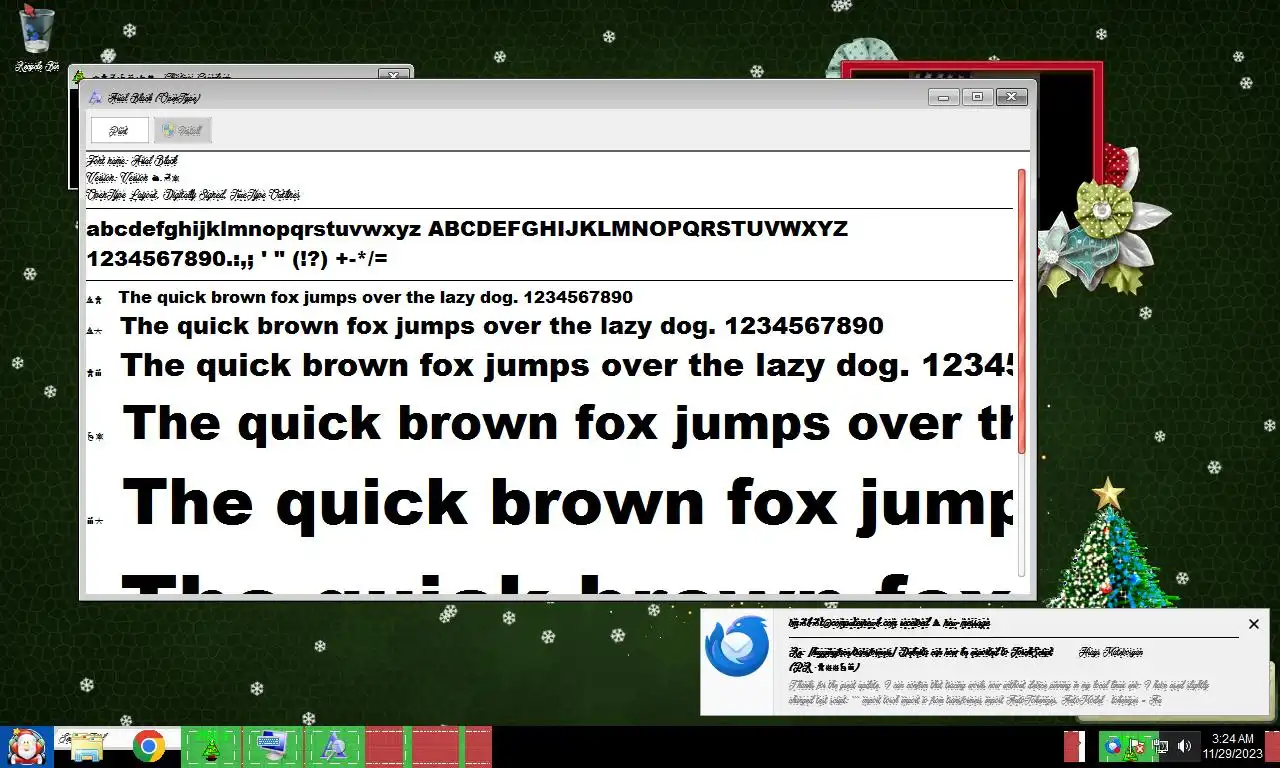Click the "abcdefghijklmnopqrstuvwxyz ABCDEFGHIJKLMNOPQRSTUVWXYZ" sample line

(467, 229)
